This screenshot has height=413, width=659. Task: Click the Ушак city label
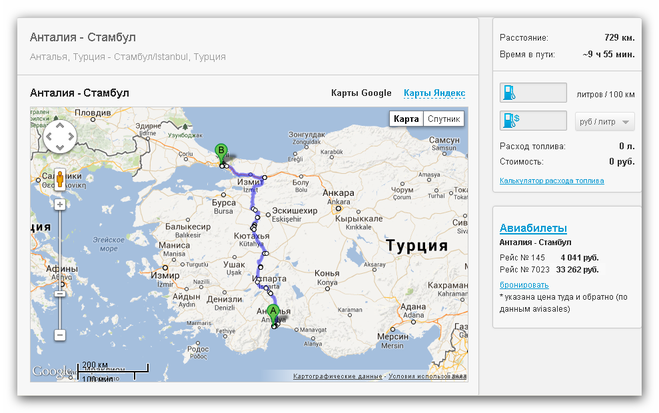[234, 265]
